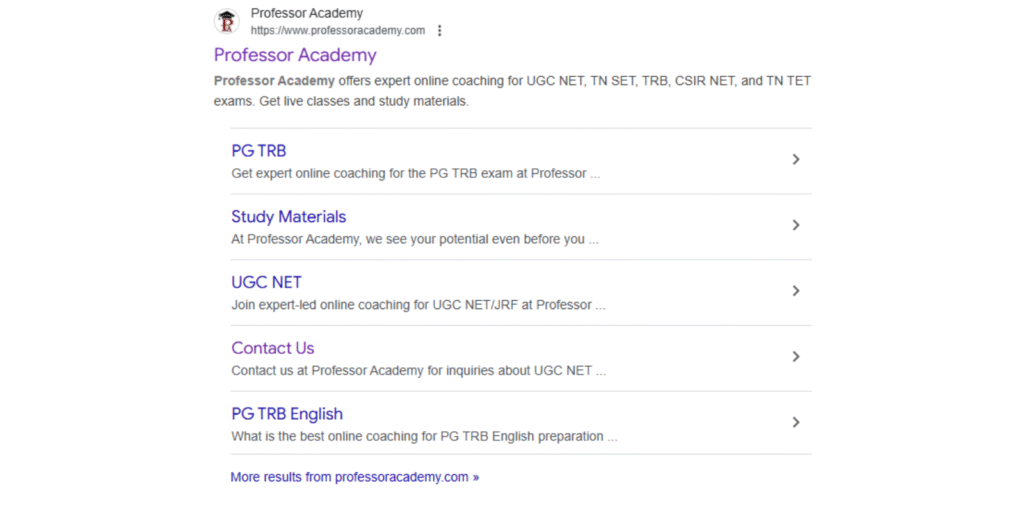The image size is (1024, 512).
Task: Click the snippet beneath PG TRB English
Action: (423, 436)
